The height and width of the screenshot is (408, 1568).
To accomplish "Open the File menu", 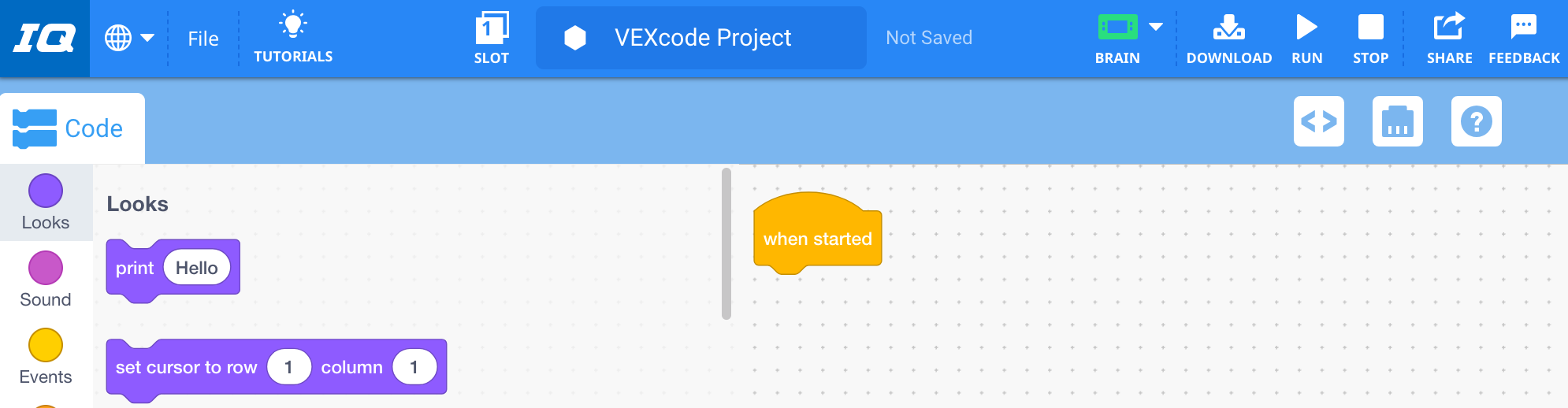I will pyautogui.click(x=203, y=39).
